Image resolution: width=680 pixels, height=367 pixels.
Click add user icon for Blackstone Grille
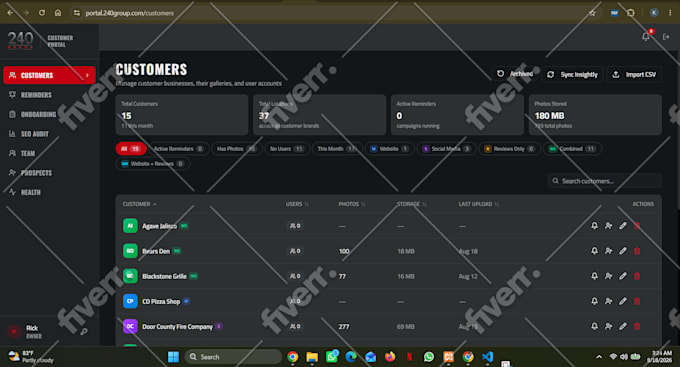coord(608,276)
